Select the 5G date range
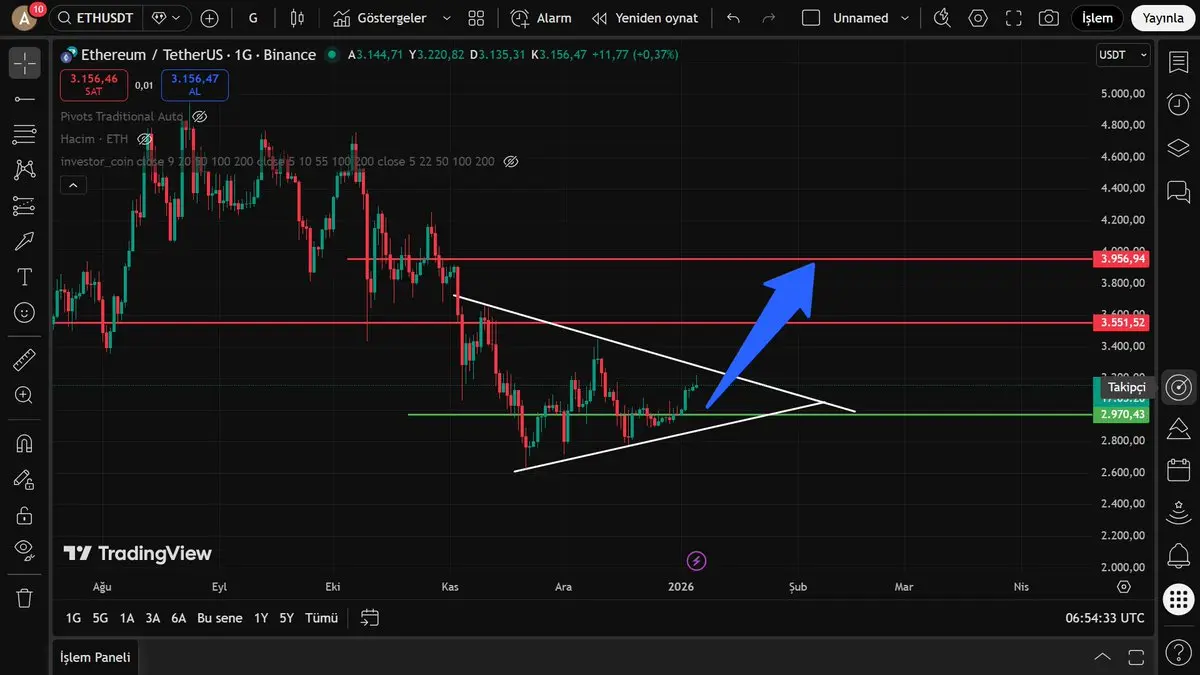This screenshot has width=1200, height=675. pos(100,618)
